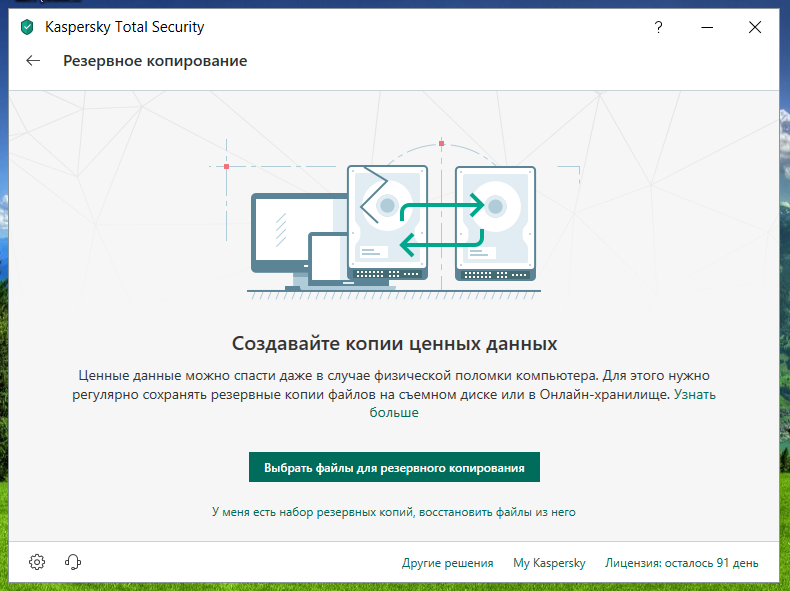Open 'My Kaspersky' link
Viewport: 790px width, 591px height.
(549, 563)
